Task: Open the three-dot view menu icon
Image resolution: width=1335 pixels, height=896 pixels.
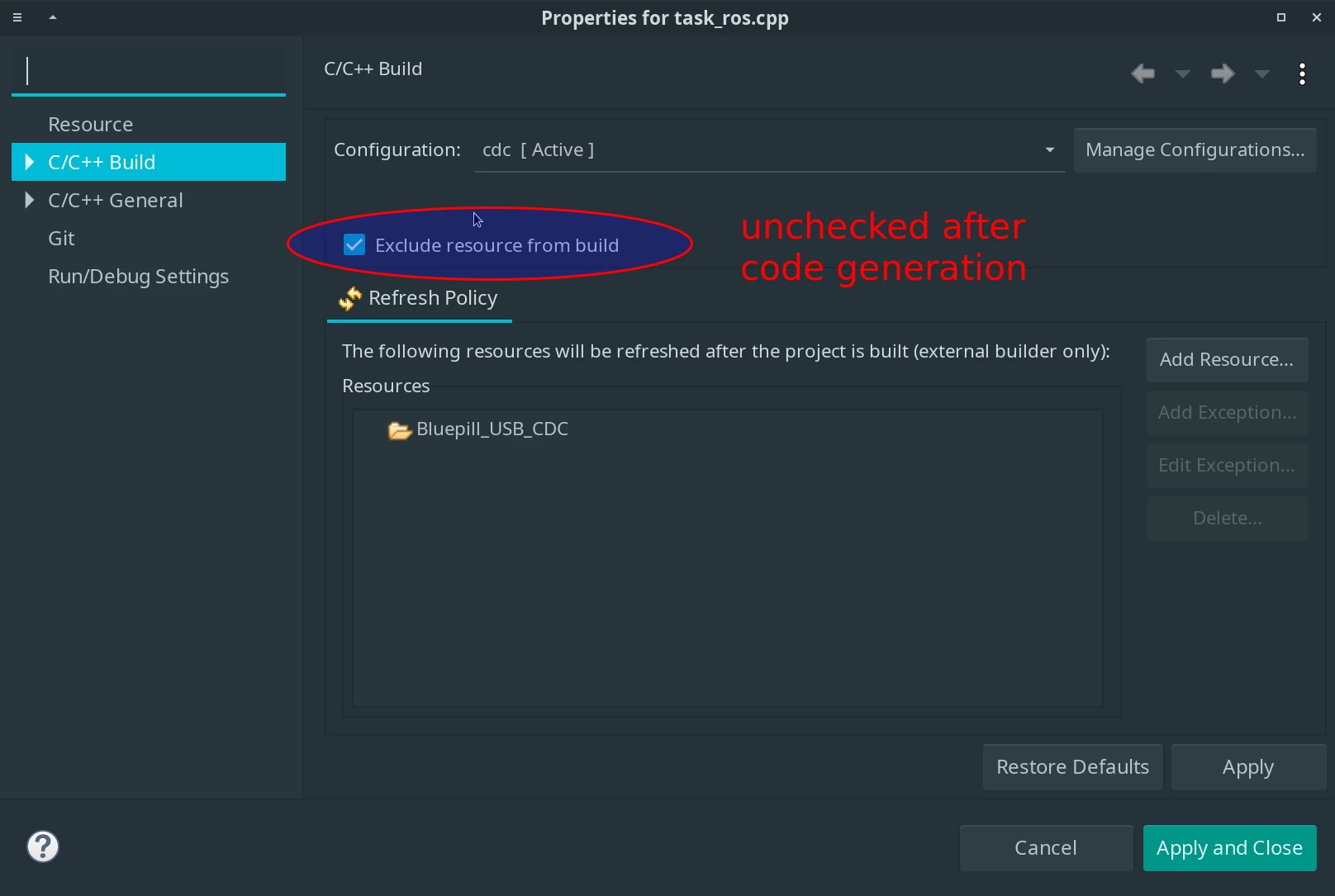Action: [1302, 74]
